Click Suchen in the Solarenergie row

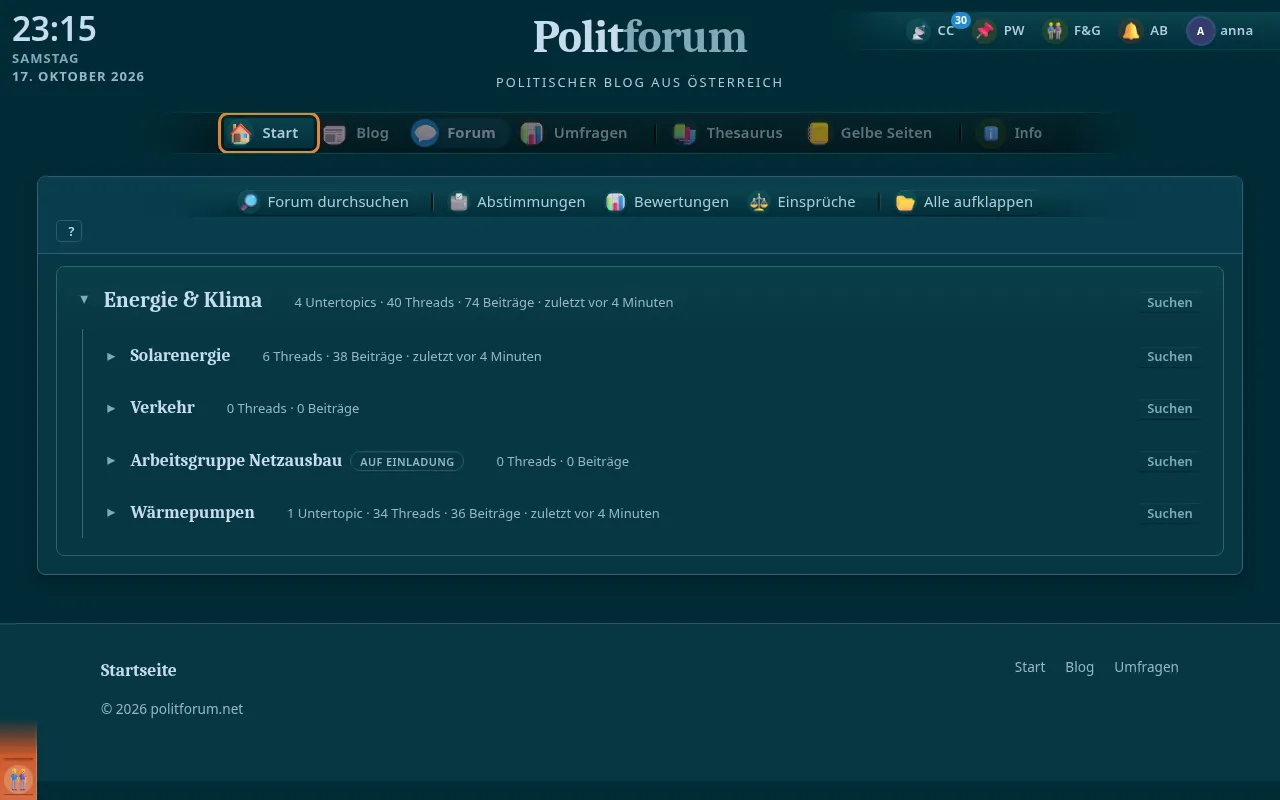[1169, 356]
